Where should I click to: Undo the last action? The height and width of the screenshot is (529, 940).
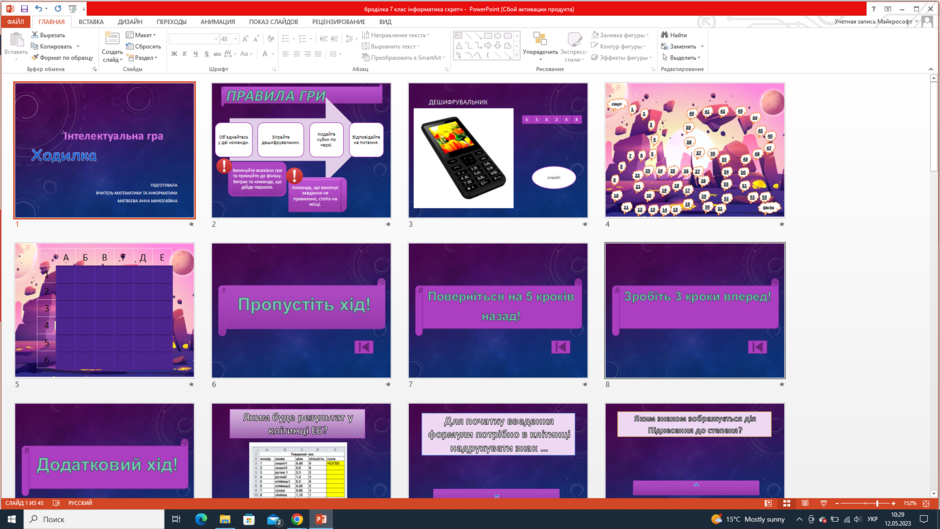point(38,9)
